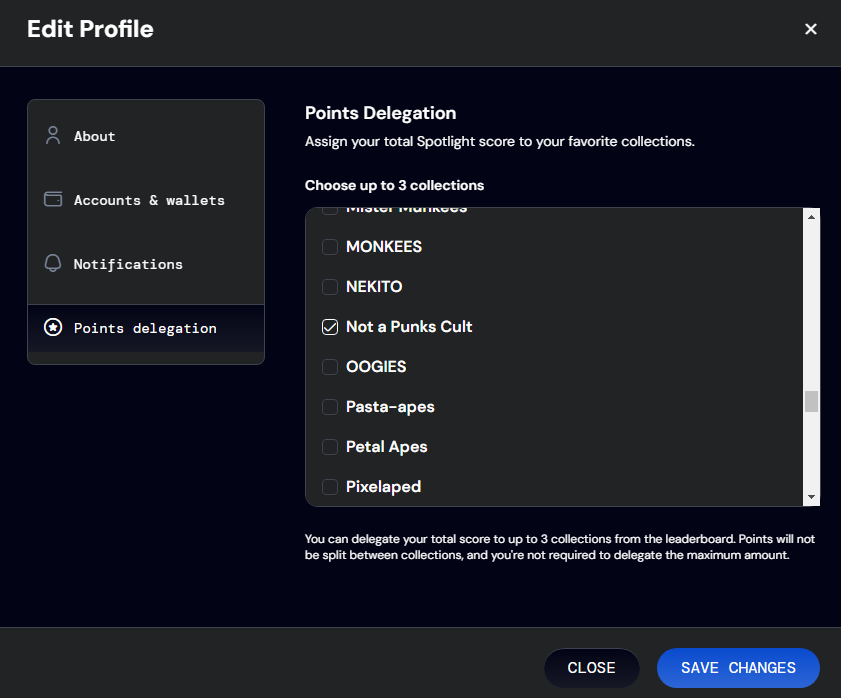This screenshot has width=841, height=698.
Task: Switch to Notifications section
Action: click(x=146, y=263)
